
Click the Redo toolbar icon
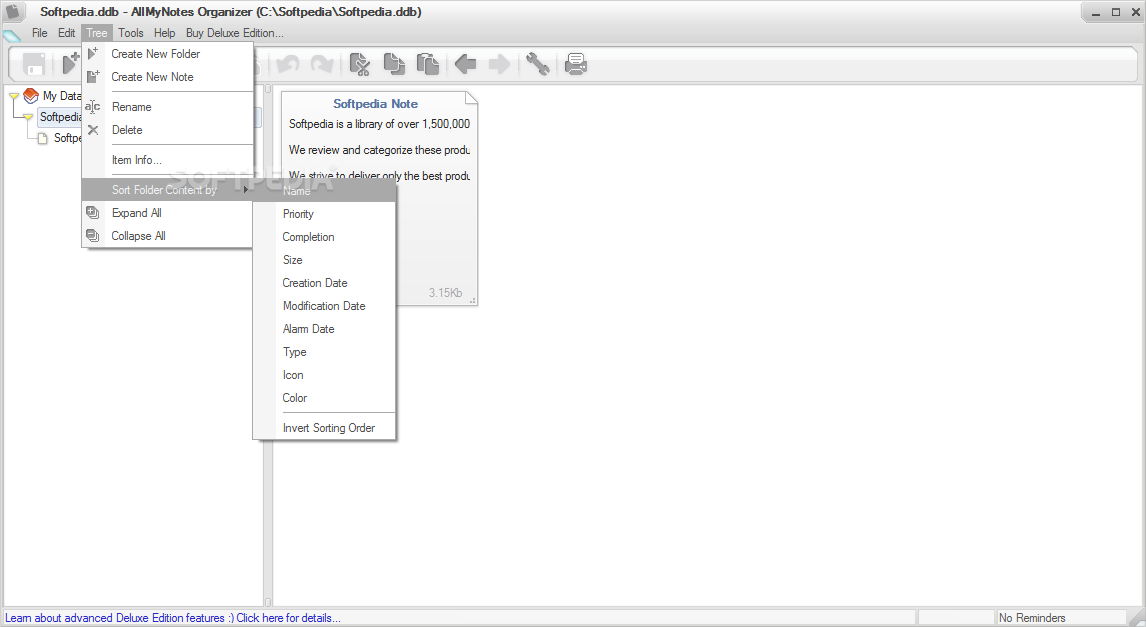[322, 64]
